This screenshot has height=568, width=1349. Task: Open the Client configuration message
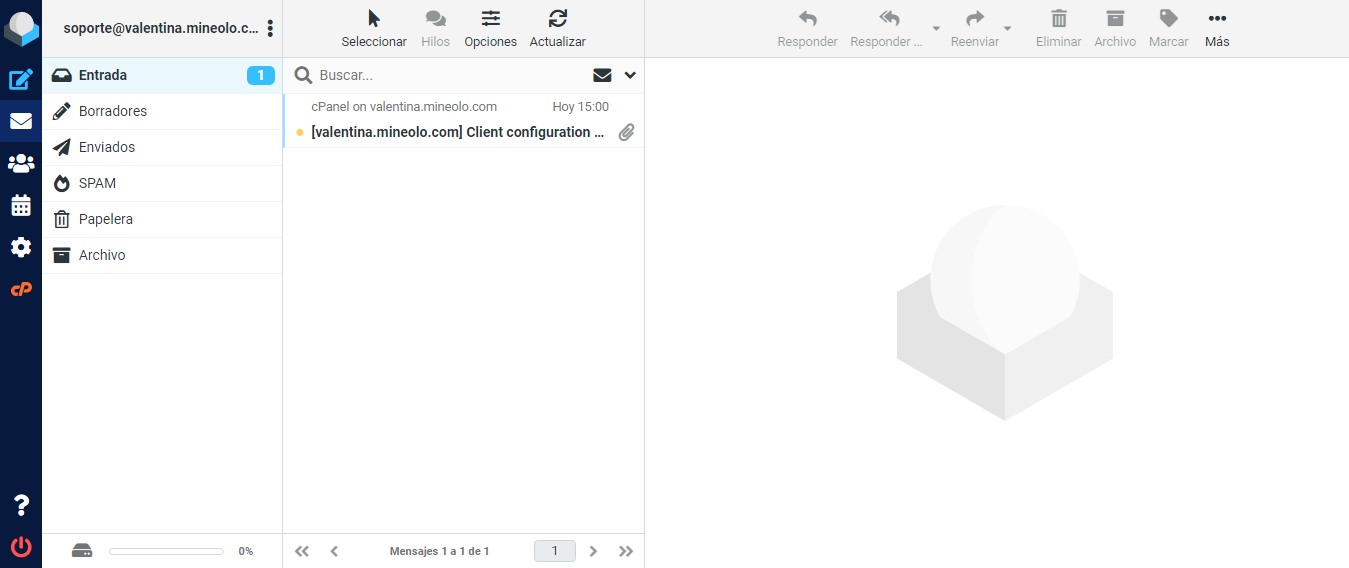pyautogui.click(x=463, y=121)
